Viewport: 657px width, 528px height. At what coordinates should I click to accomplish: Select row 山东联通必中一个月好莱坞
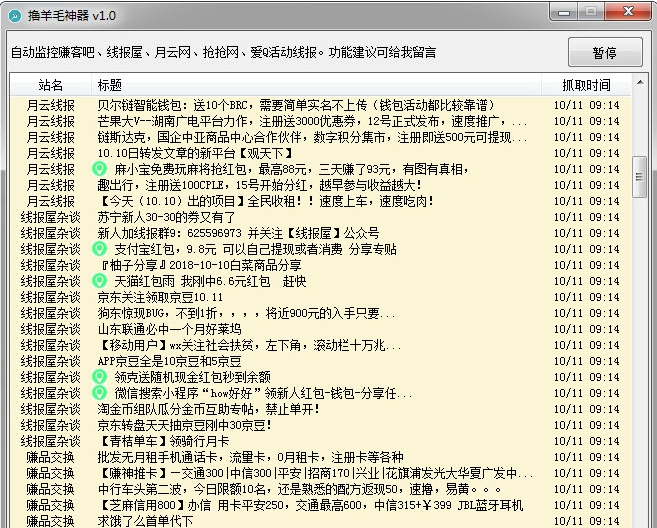[321, 329]
